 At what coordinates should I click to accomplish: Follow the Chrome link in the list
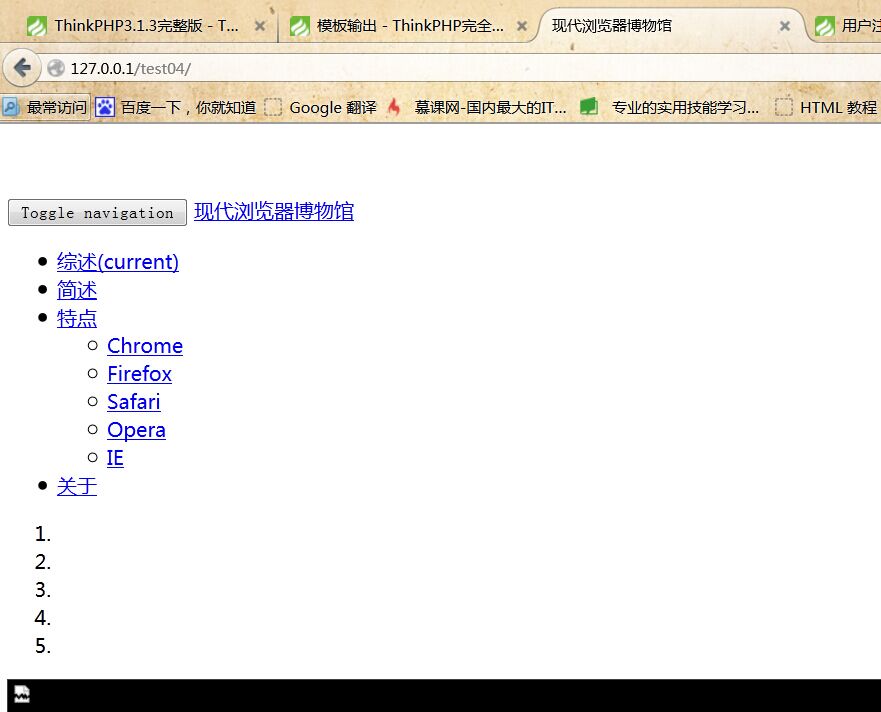(144, 346)
